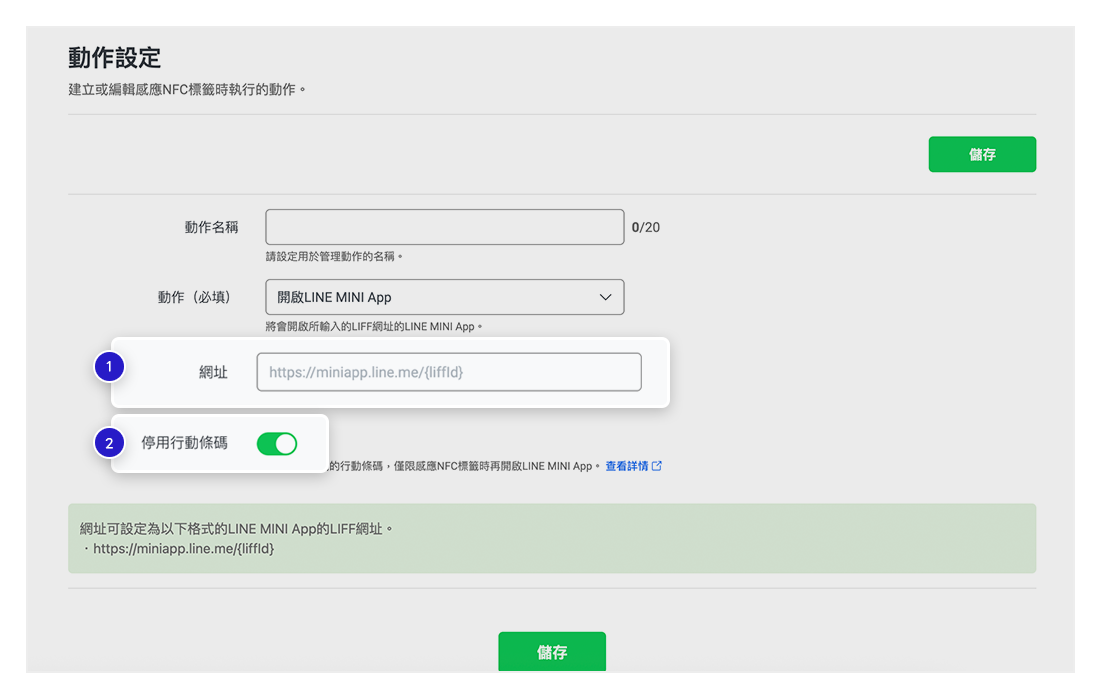
Task: Click the 網址 URL input field
Action: click(449, 372)
